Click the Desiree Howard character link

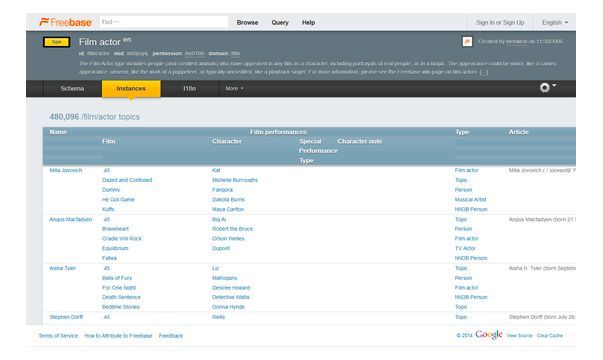click(x=231, y=288)
